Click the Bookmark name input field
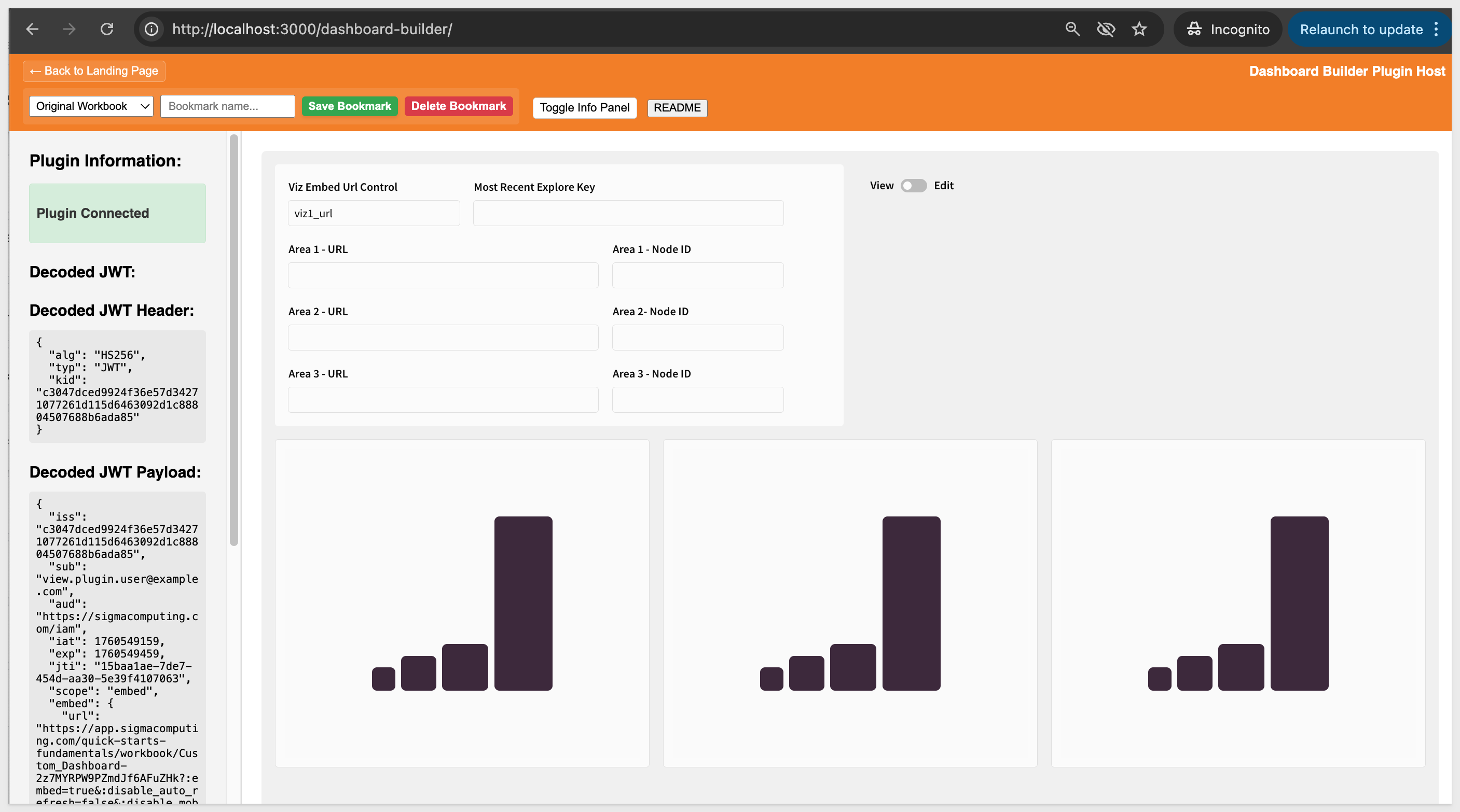 pyautogui.click(x=227, y=106)
